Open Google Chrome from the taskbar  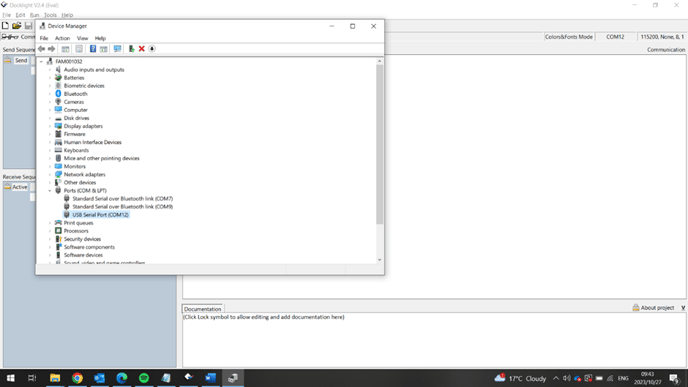pos(77,378)
